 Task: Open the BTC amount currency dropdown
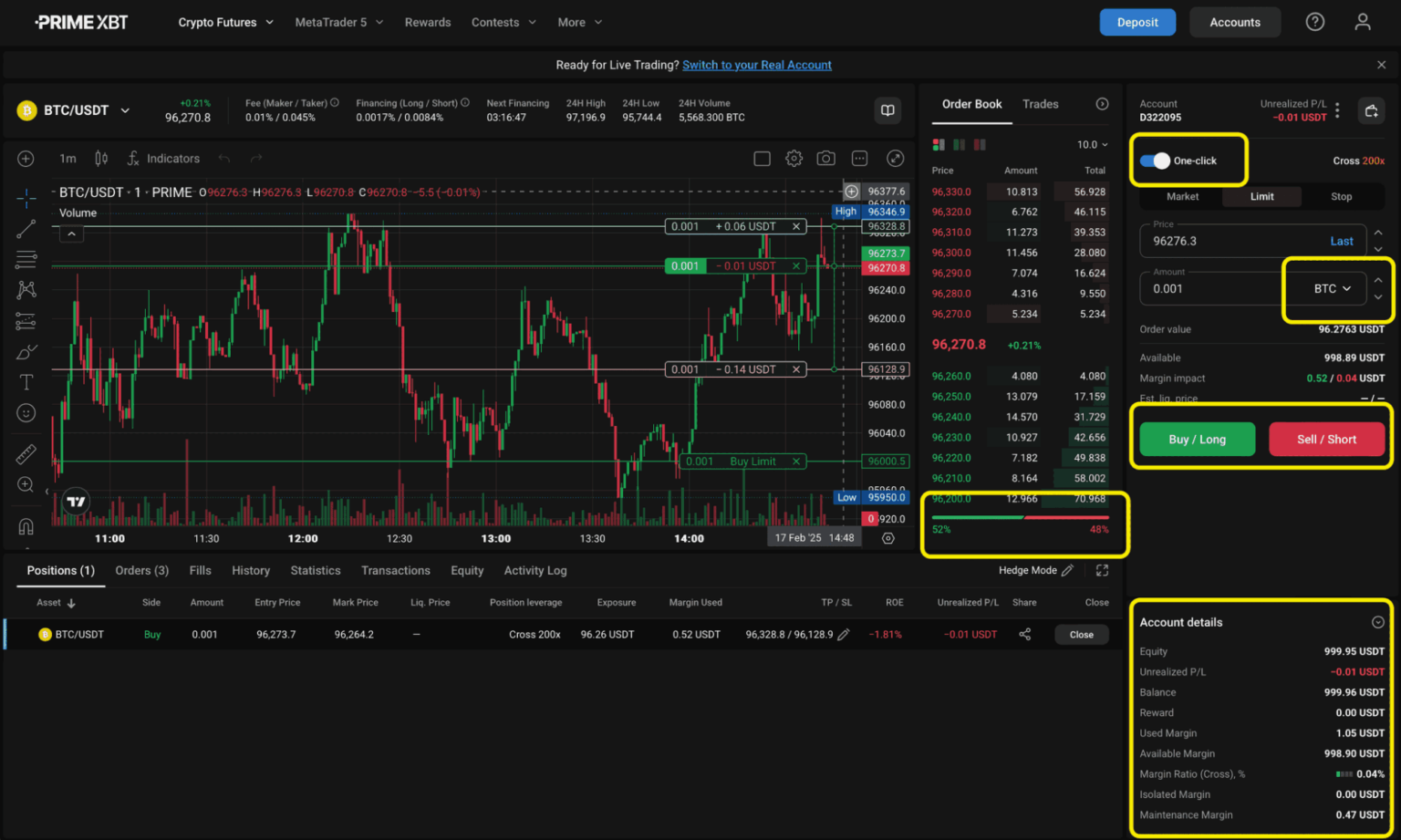click(1328, 287)
